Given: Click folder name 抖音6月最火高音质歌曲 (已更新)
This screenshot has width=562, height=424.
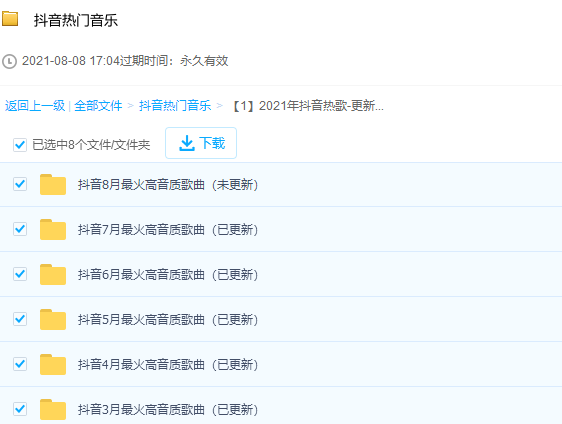Looking at the screenshot, I should pyautogui.click(x=168, y=275).
